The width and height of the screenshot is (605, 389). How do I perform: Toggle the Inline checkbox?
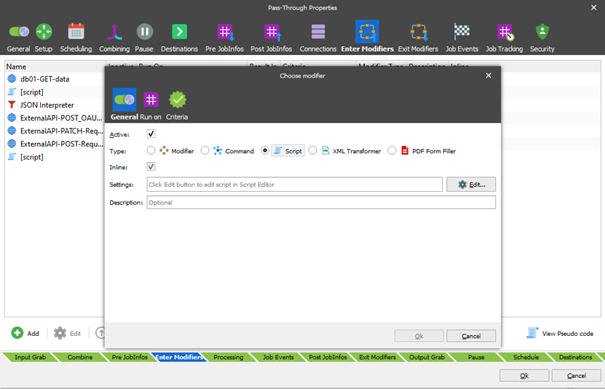click(x=151, y=167)
